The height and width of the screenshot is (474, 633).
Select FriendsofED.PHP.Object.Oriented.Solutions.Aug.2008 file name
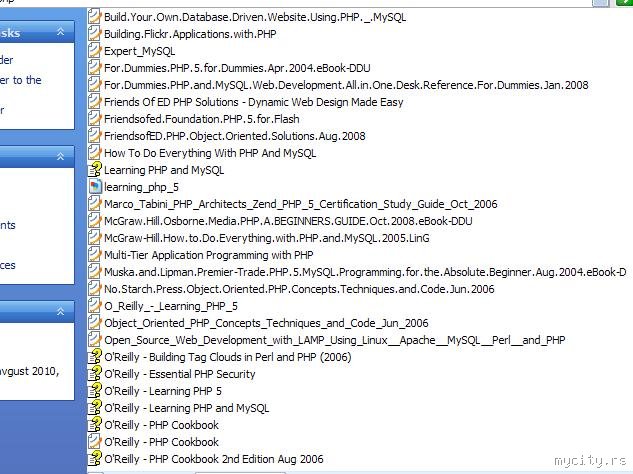coord(235,136)
